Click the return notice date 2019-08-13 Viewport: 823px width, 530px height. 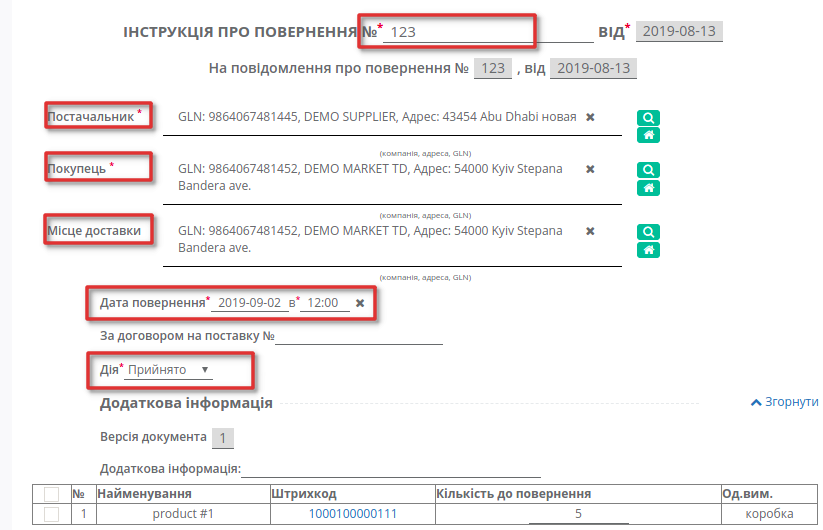(x=593, y=68)
